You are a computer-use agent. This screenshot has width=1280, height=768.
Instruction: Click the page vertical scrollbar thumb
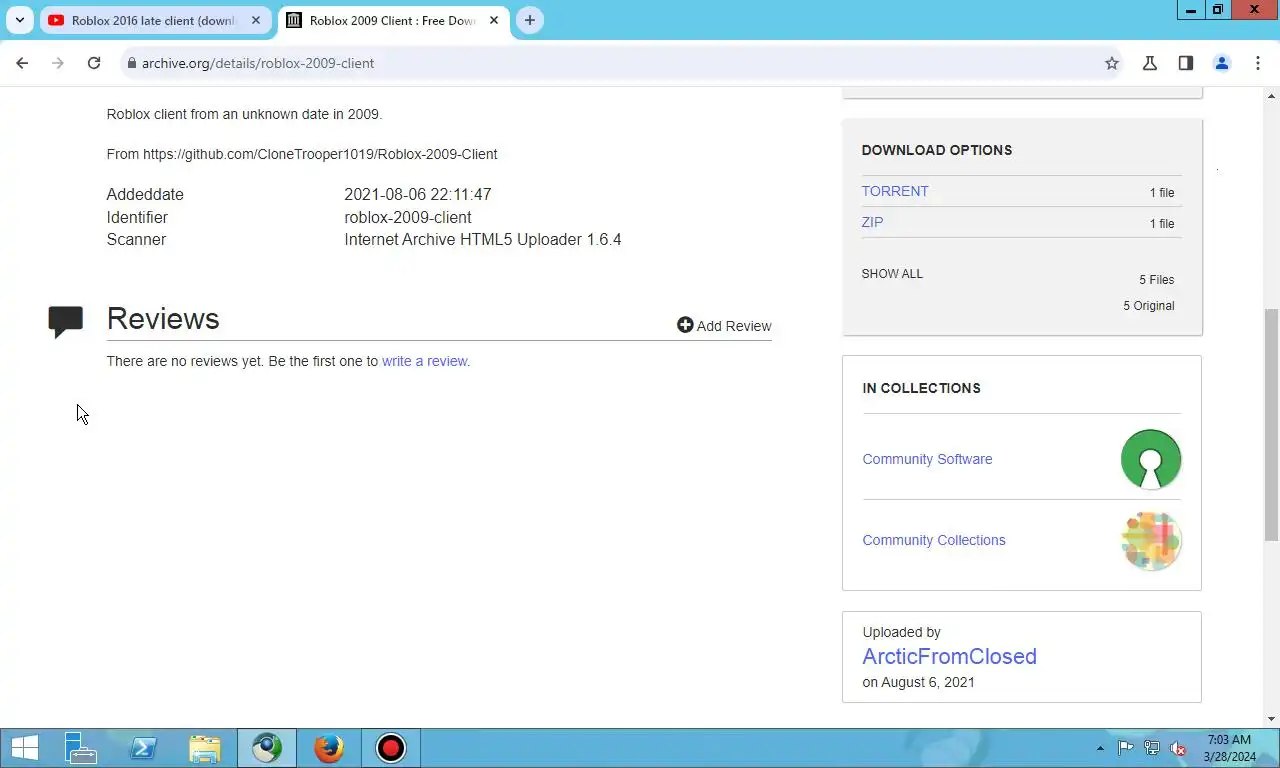1272,425
